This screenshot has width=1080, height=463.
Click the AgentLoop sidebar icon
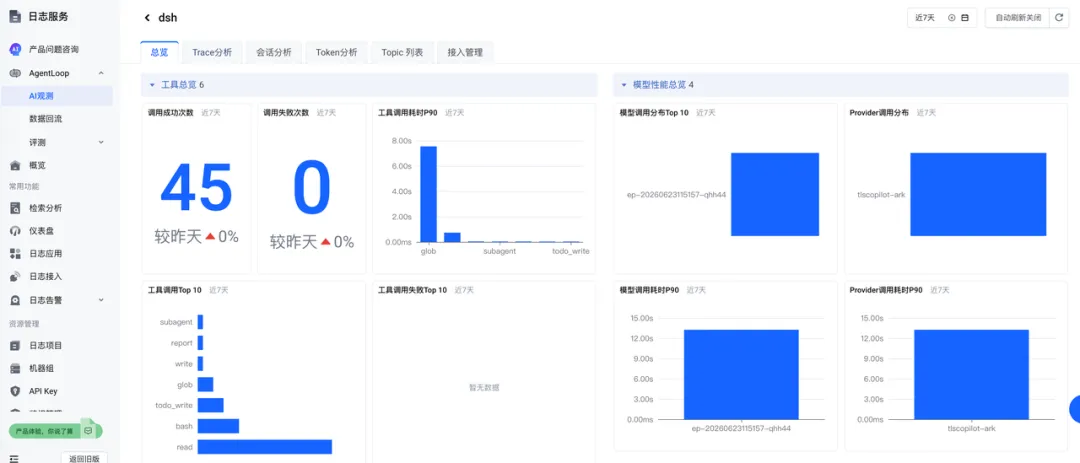click(15, 73)
